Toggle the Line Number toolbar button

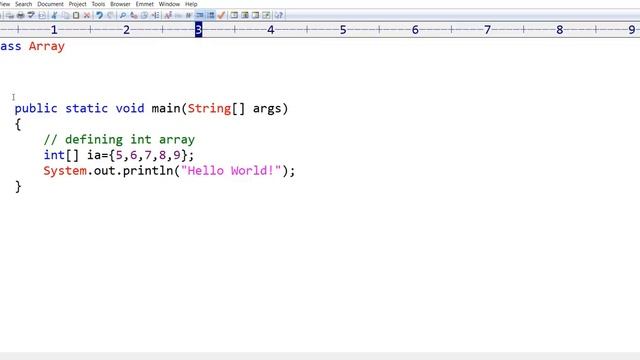pos(211,16)
